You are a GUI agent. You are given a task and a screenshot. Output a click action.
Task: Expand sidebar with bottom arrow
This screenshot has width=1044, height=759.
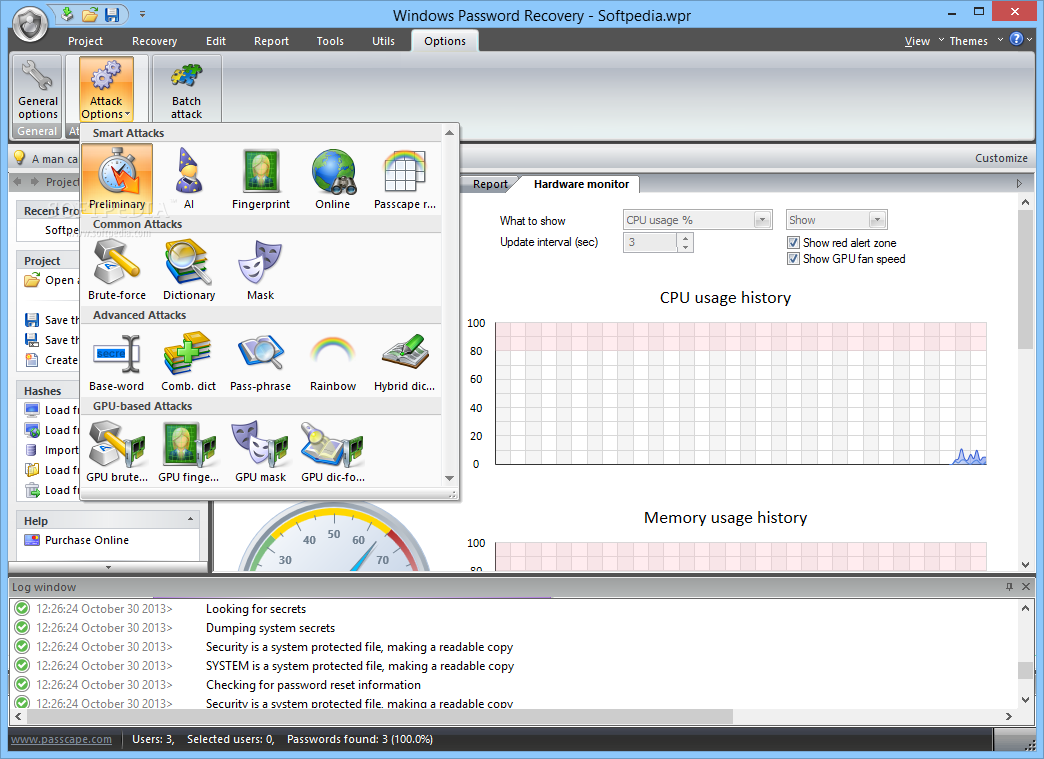(x=109, y=567)
